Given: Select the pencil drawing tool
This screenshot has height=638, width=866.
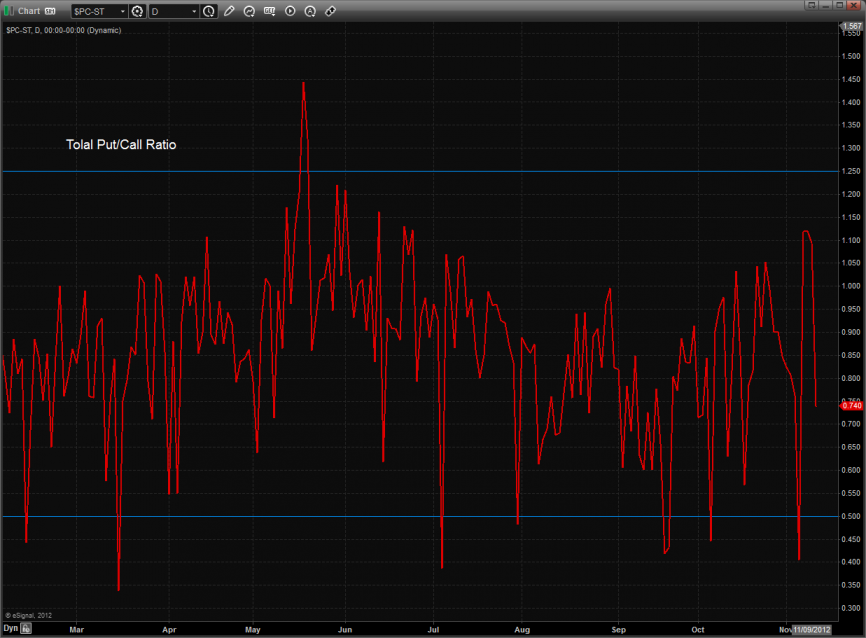Looking at the screenshot, I should (230, 11).
